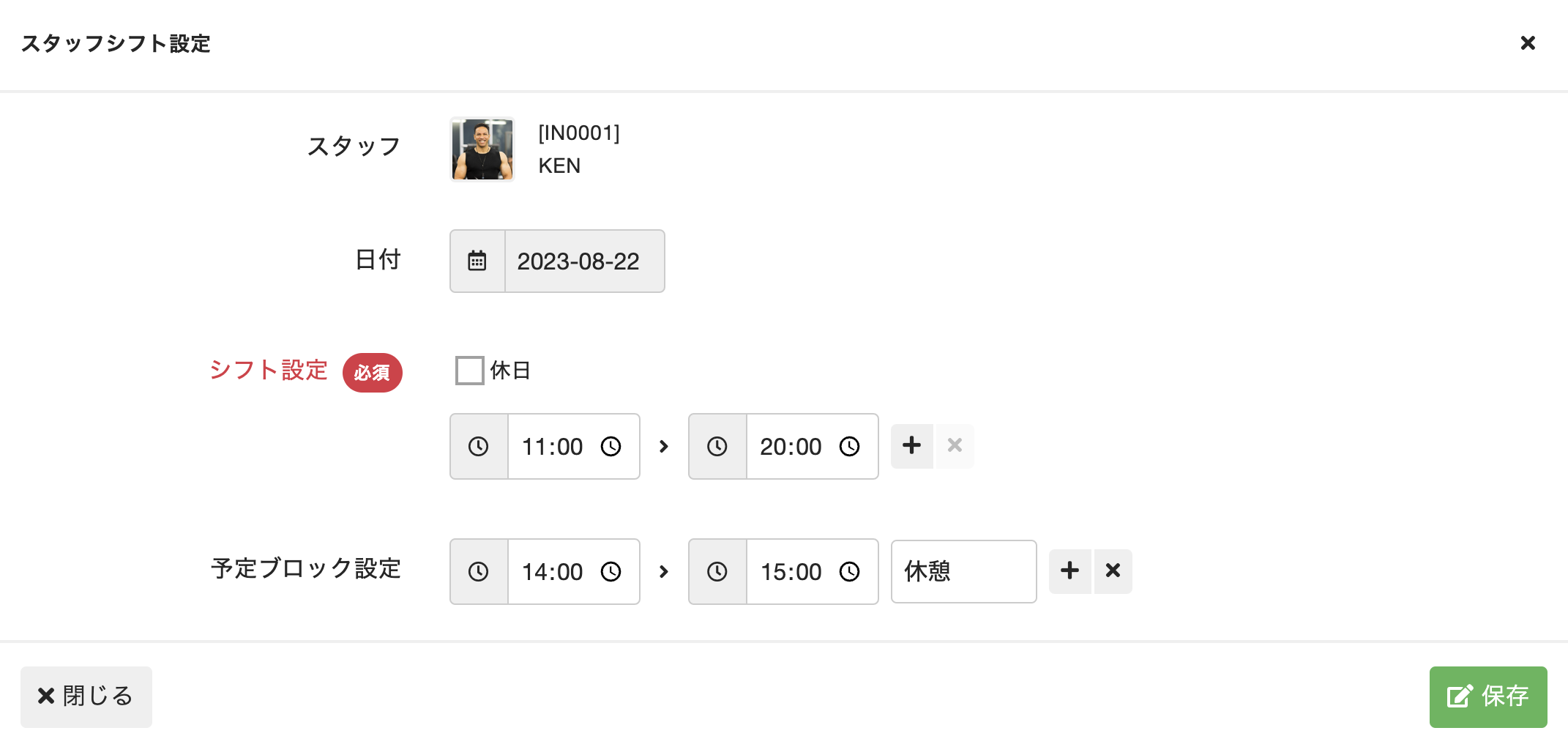
Task: Click the 保存 save button
Action: [x=1488, y=696]
